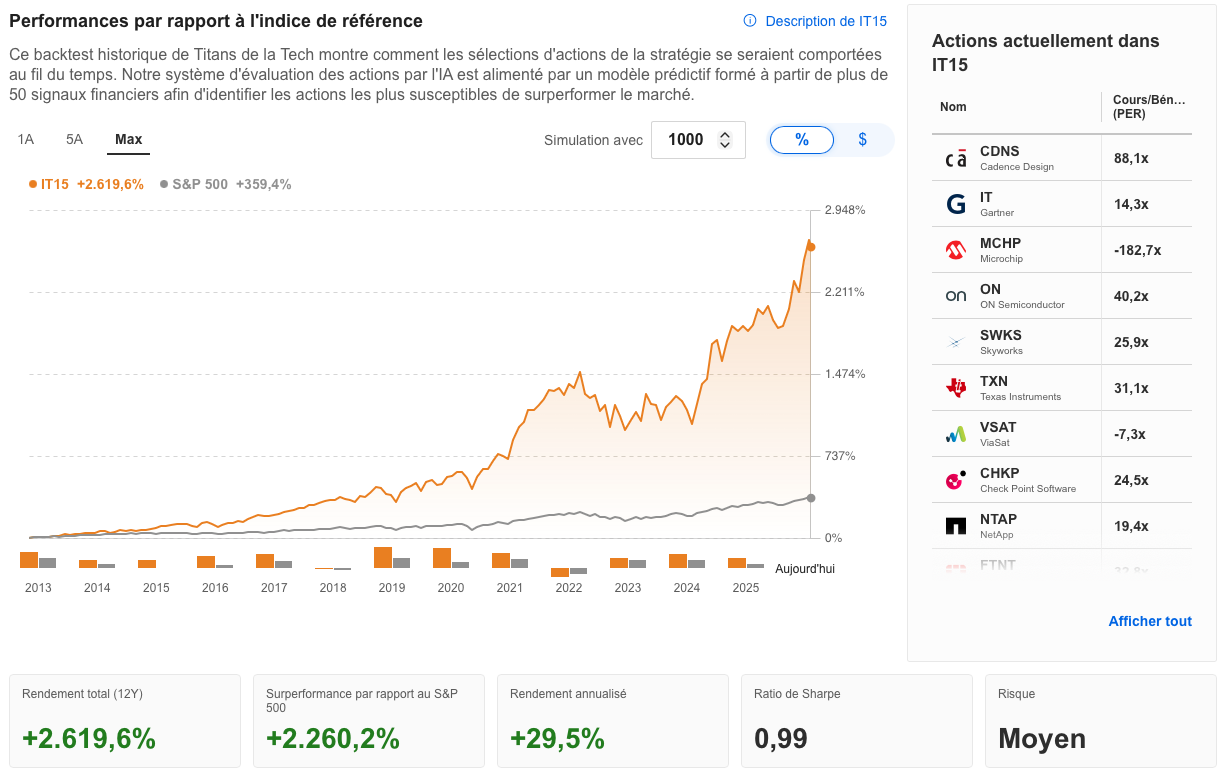This screenshot has width=1229, height=784.
Task: Click the NetApp logo icon
Action: (x=956, y=526)
